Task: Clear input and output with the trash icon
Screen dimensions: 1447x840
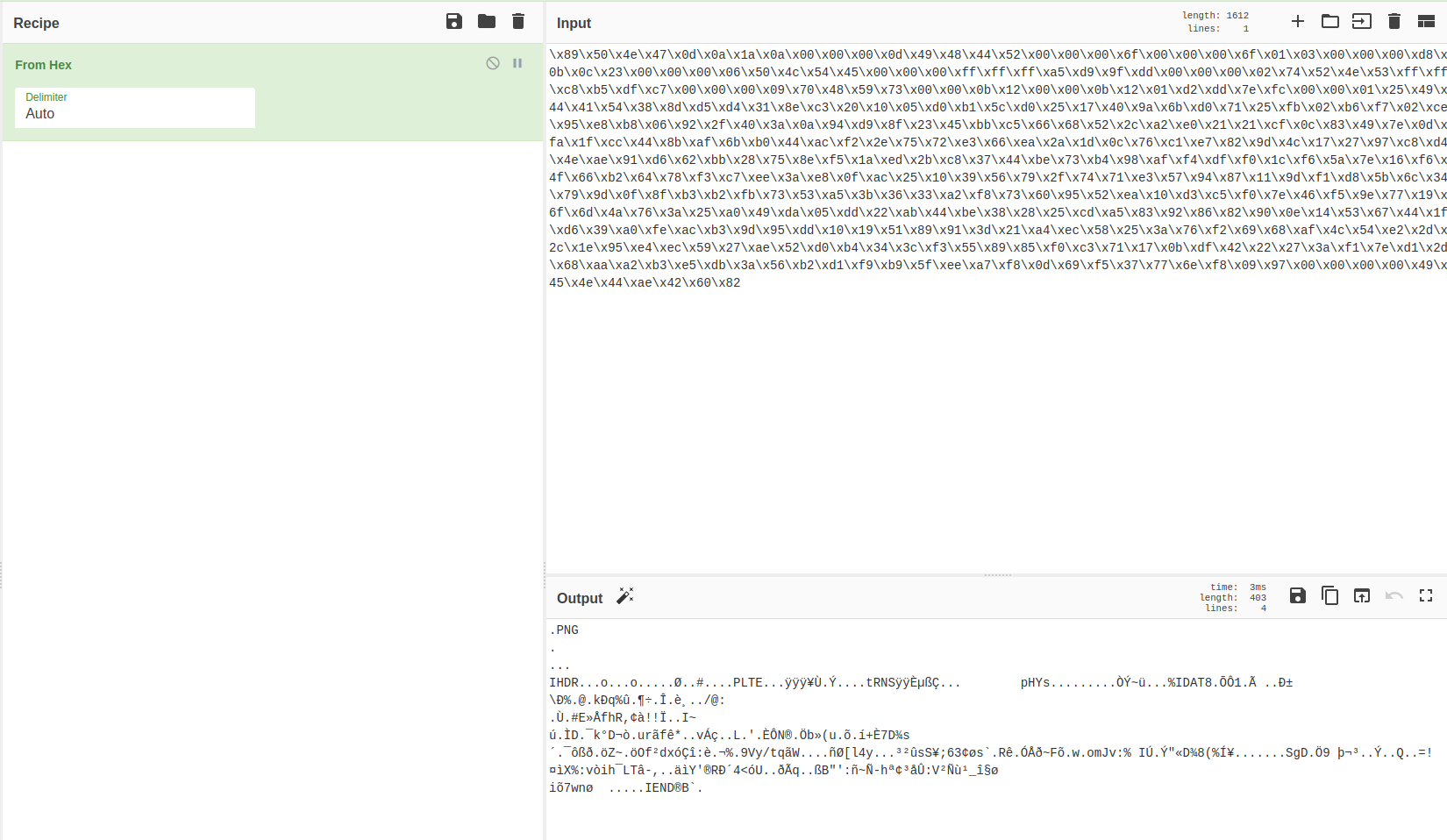Action: (x=1394, y=22)
